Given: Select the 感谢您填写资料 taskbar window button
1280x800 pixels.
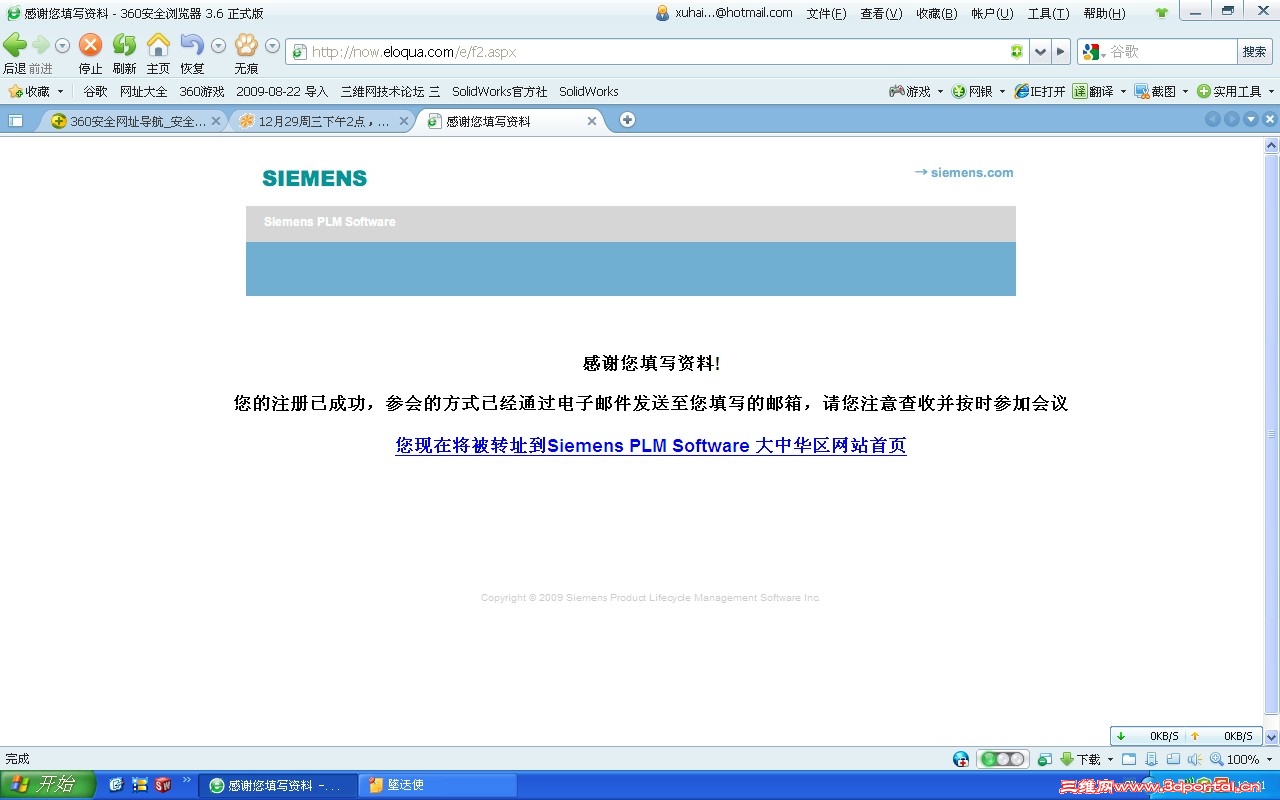Looking at the screenshot, I should pos(278,785).
